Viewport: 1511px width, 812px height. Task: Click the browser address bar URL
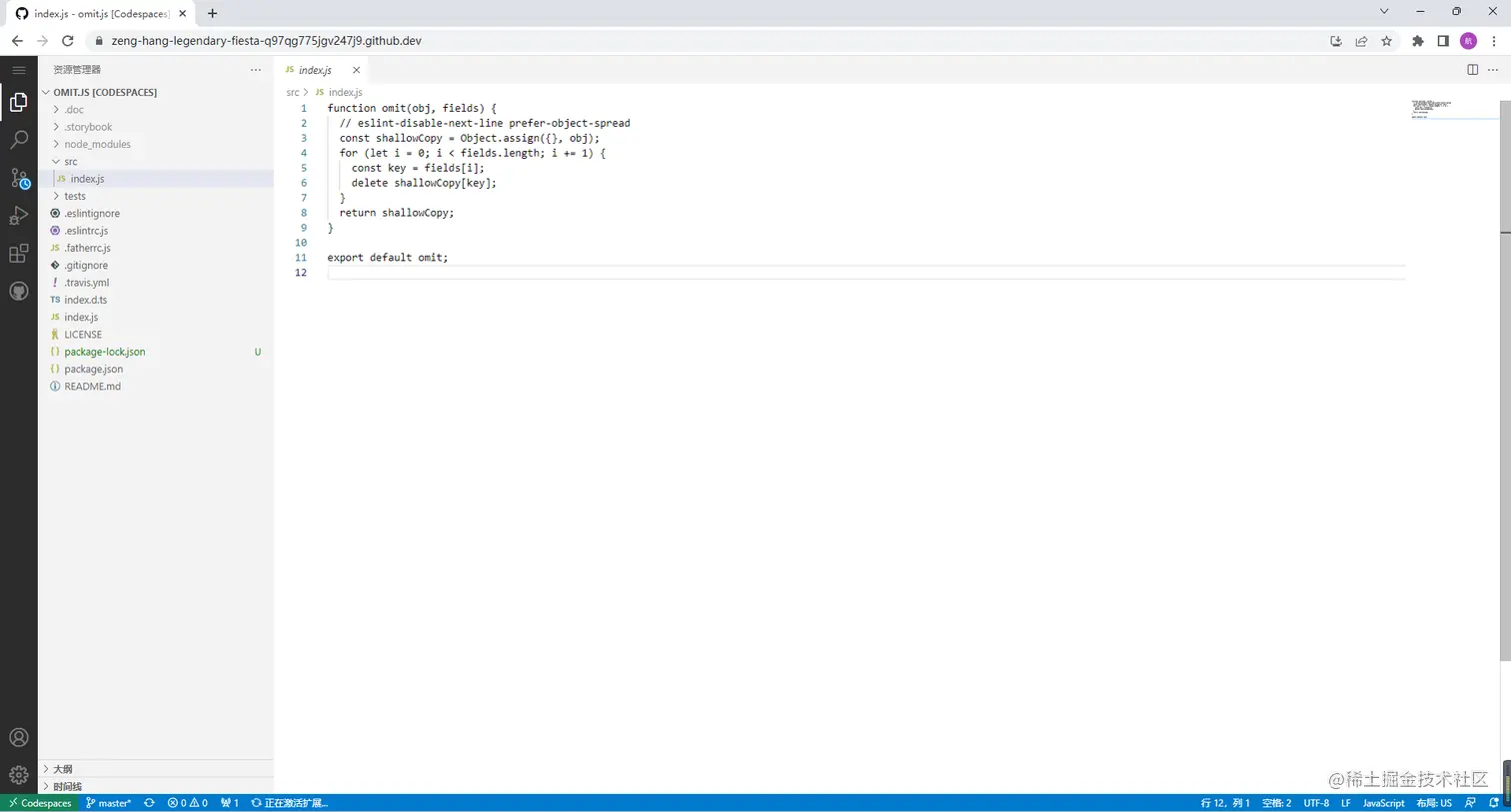coord(266,41)
